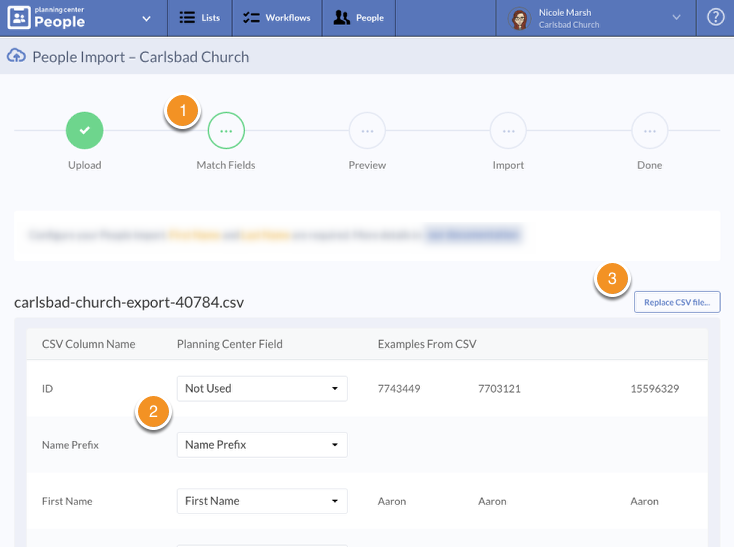Click the Workflows checklist icon
The height and width of the screenshot is (547, 734).
click(x=251, y=18)
